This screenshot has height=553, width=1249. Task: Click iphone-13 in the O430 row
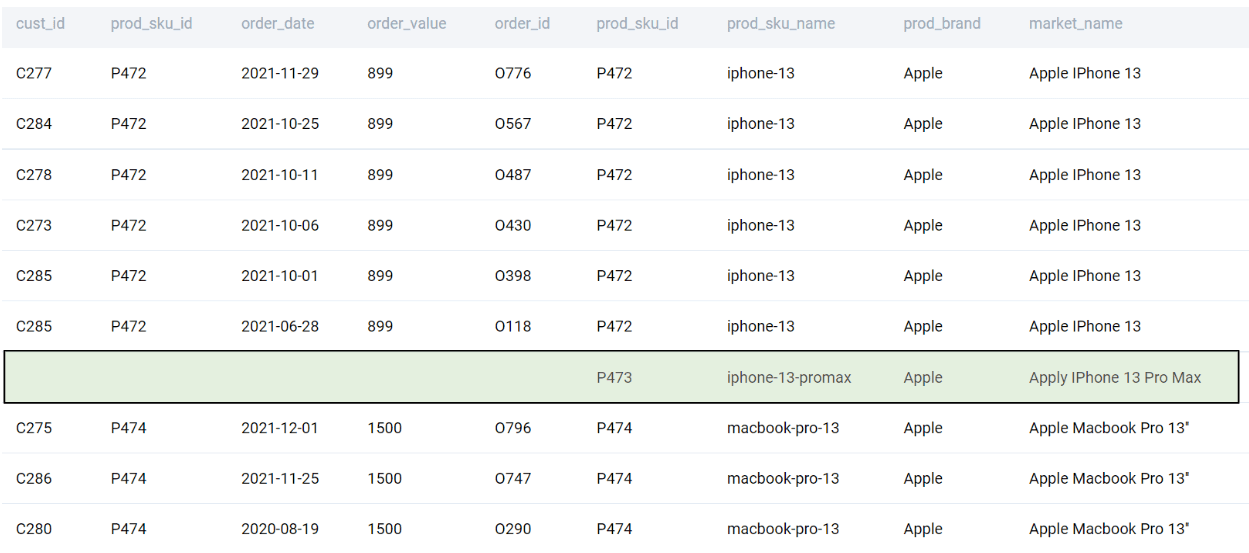pyautogui.click(x=761, y=225)
